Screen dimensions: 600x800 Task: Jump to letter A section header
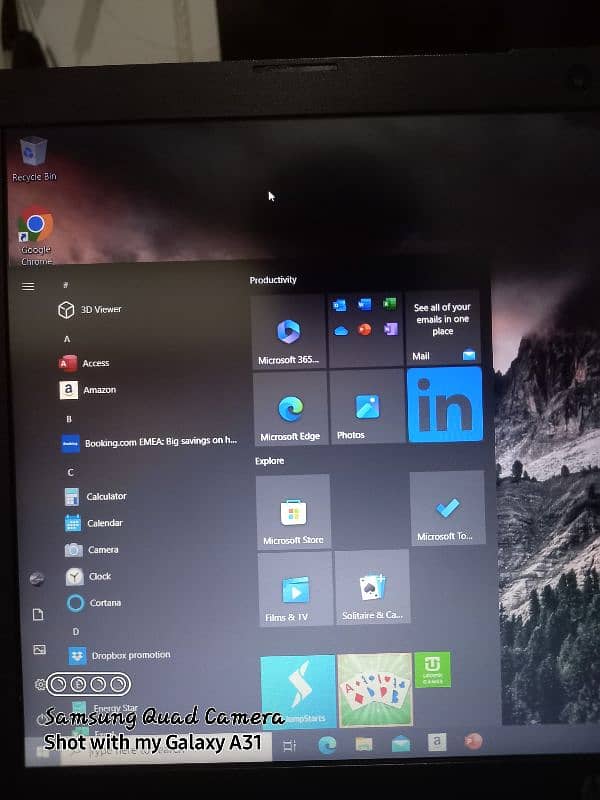(67, 339)
